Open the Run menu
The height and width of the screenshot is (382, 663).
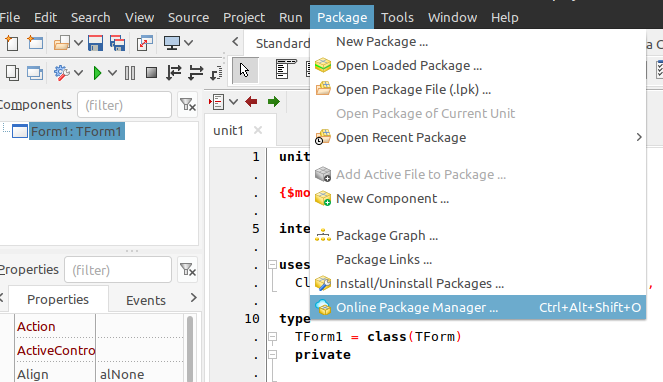[290, 17]
